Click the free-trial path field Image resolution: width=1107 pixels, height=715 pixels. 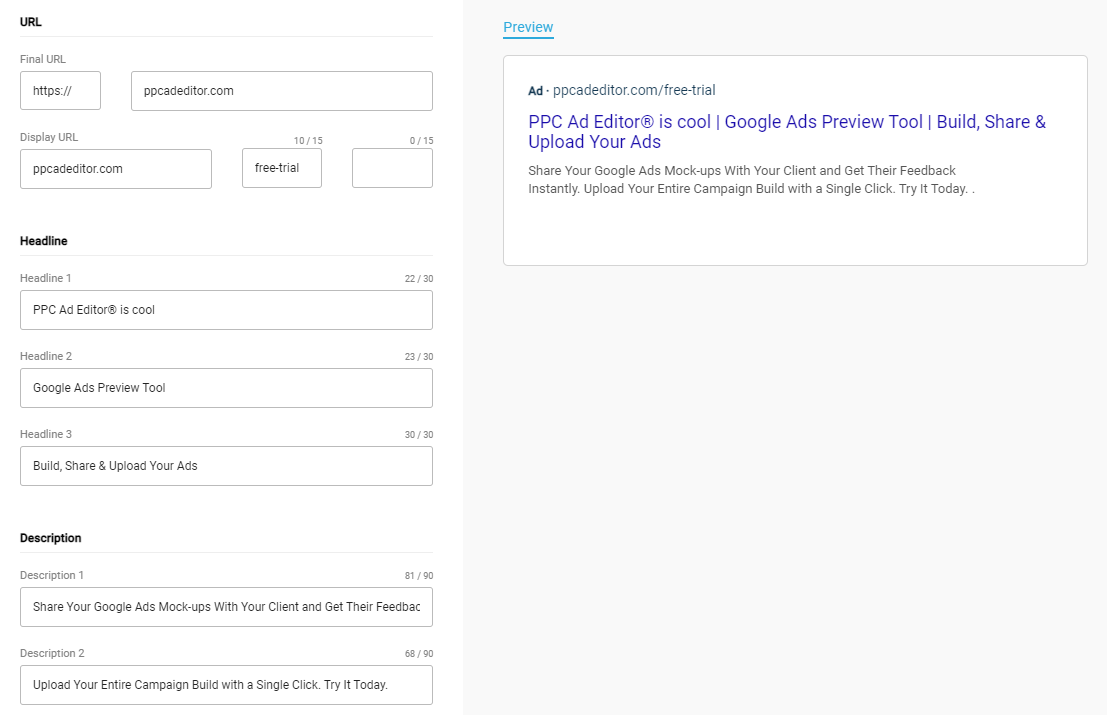coord(281,168)
